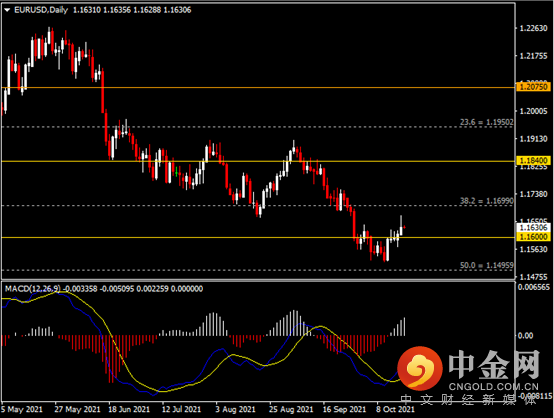
Task: Click the EURUSD,Daily chart menu triangle
Action: [x=7, y=10]
